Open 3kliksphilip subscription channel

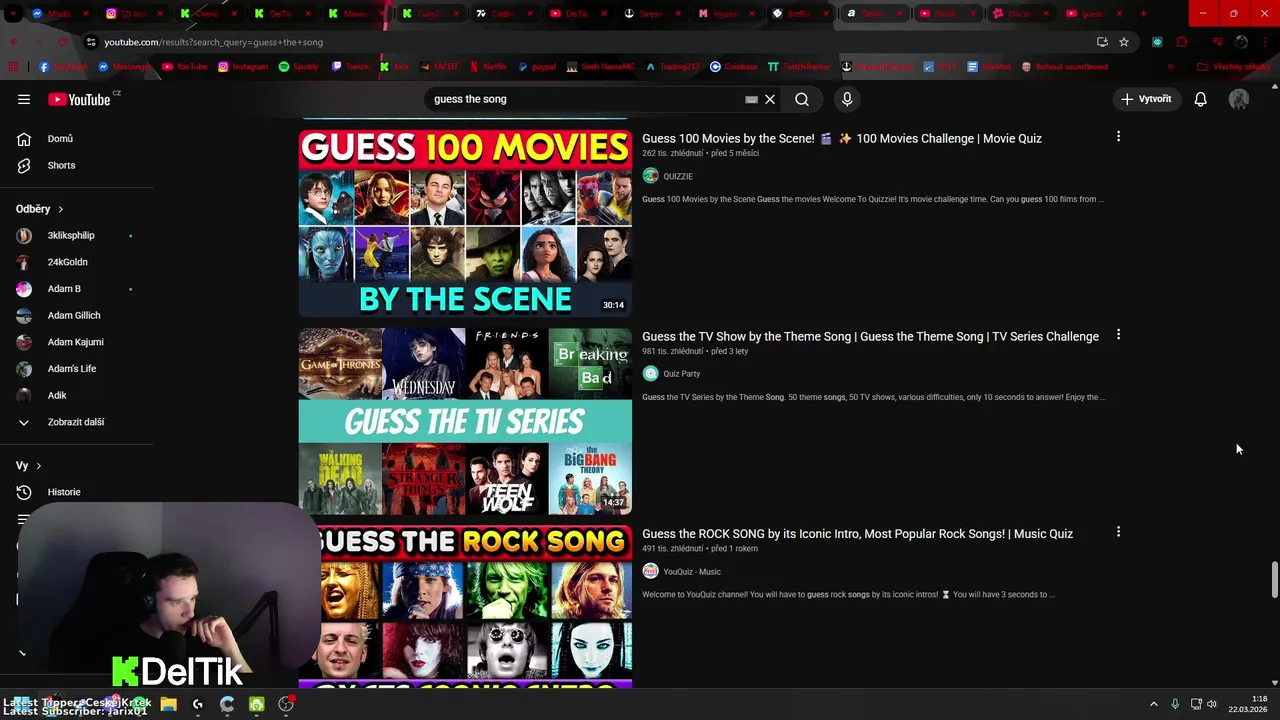tap(71, 235)
